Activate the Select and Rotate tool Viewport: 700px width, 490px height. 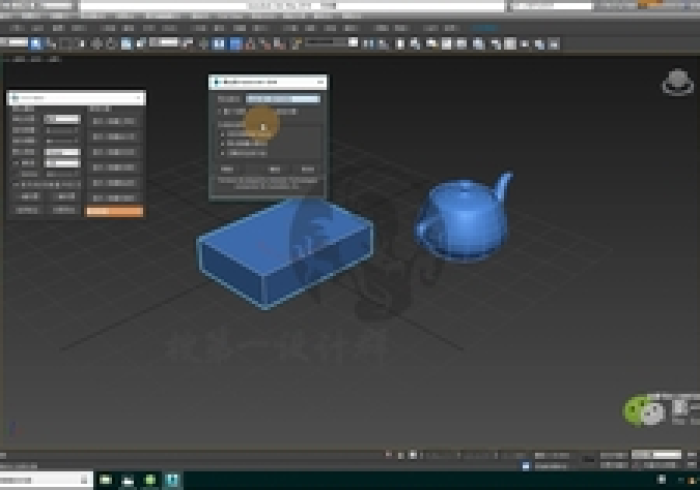pos(109,44)
